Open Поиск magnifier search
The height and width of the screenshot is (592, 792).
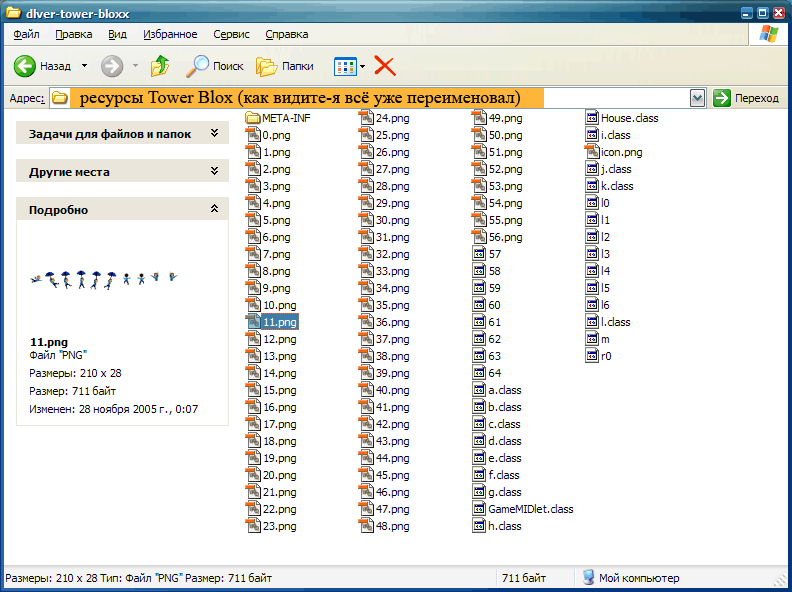pos(197,66)
